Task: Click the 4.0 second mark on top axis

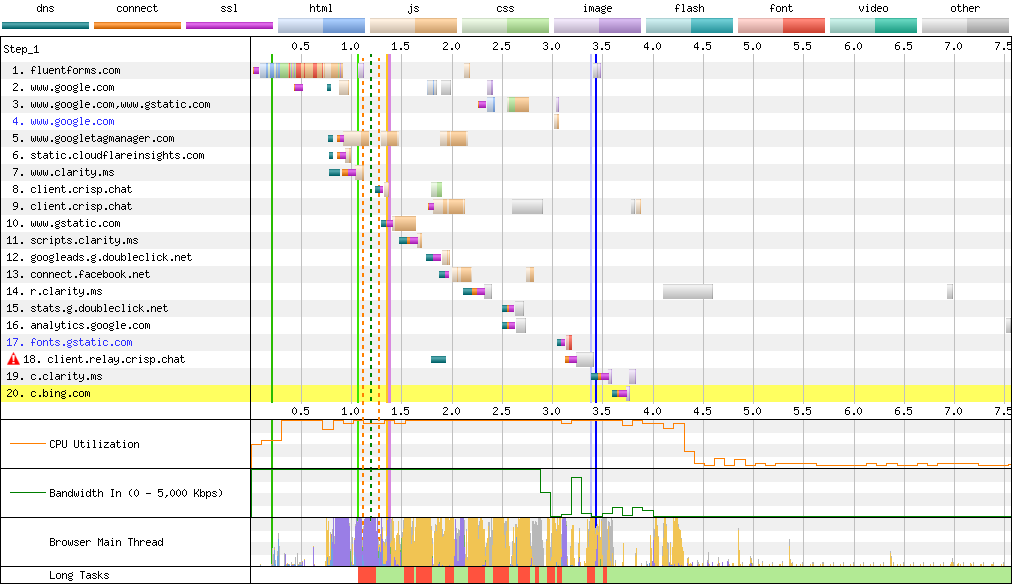Action: coord(652,46)
